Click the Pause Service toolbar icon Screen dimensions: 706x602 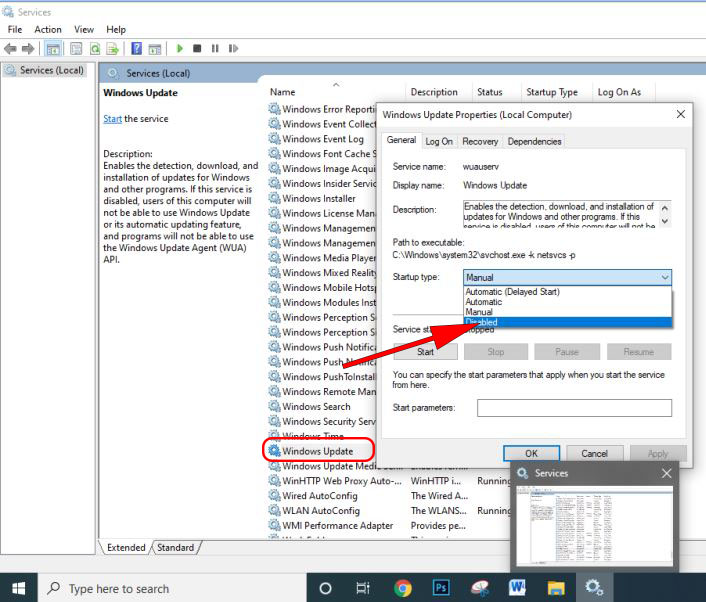point(215,48)
